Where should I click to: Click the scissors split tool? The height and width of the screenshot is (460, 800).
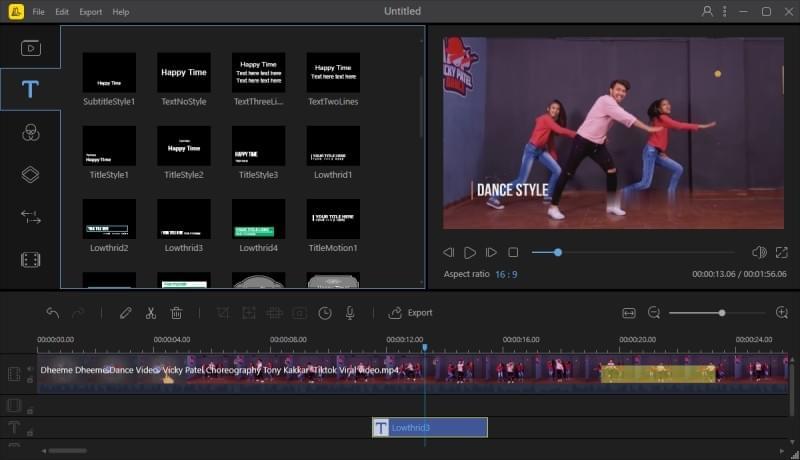[151, 313]
